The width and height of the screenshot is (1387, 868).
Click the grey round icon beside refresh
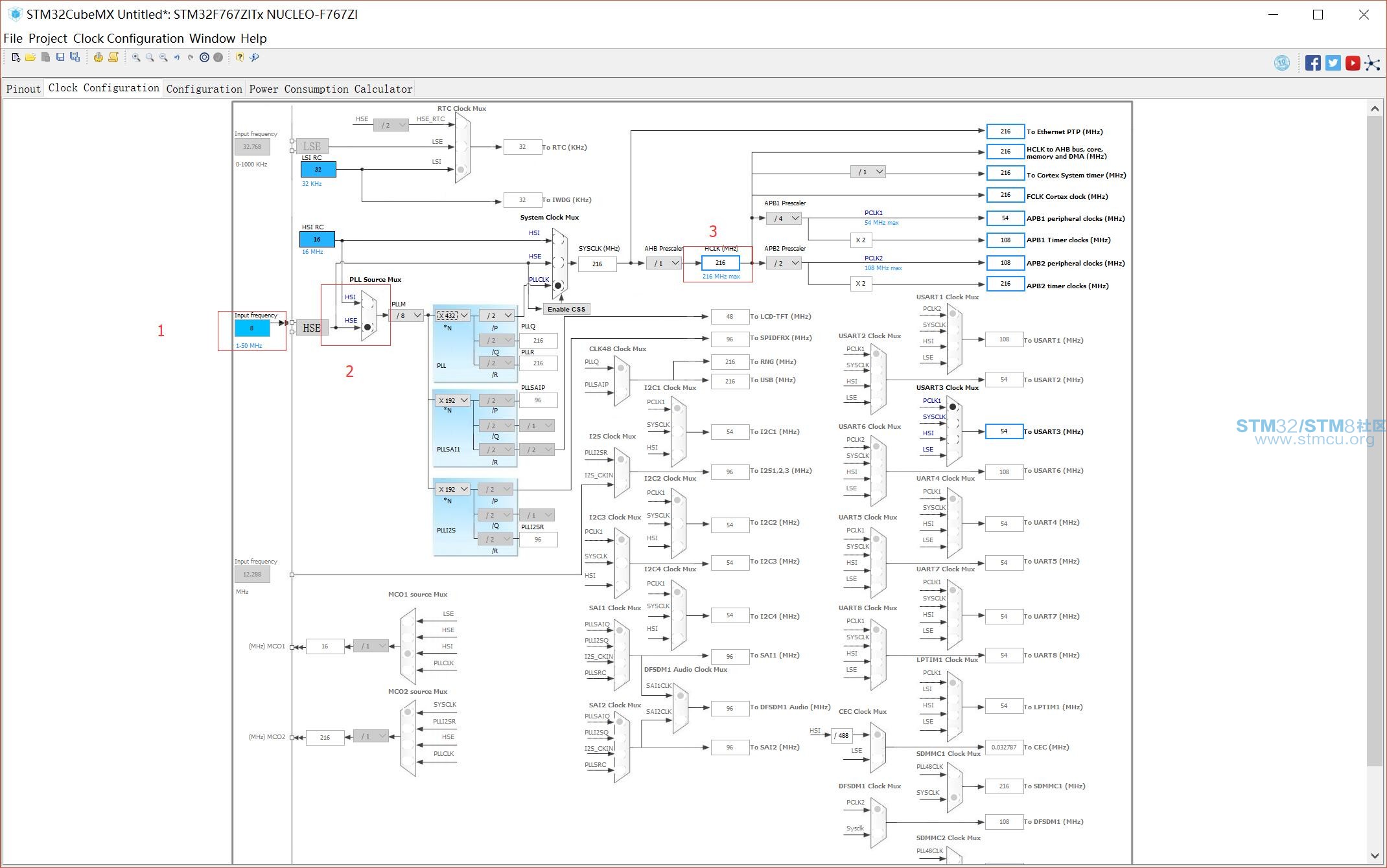tap(218, 58)
